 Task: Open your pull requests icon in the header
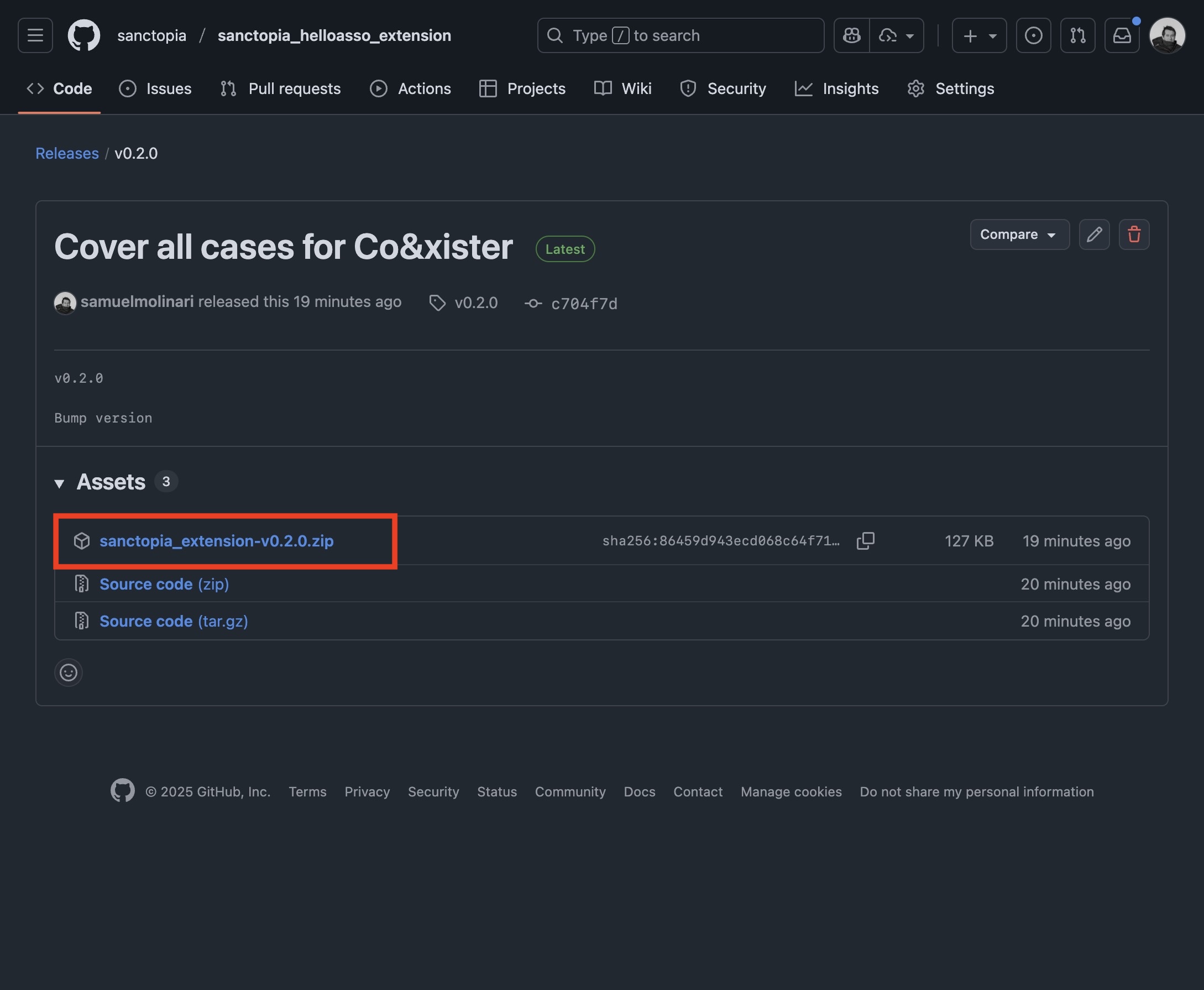(x=1077, y=35)
